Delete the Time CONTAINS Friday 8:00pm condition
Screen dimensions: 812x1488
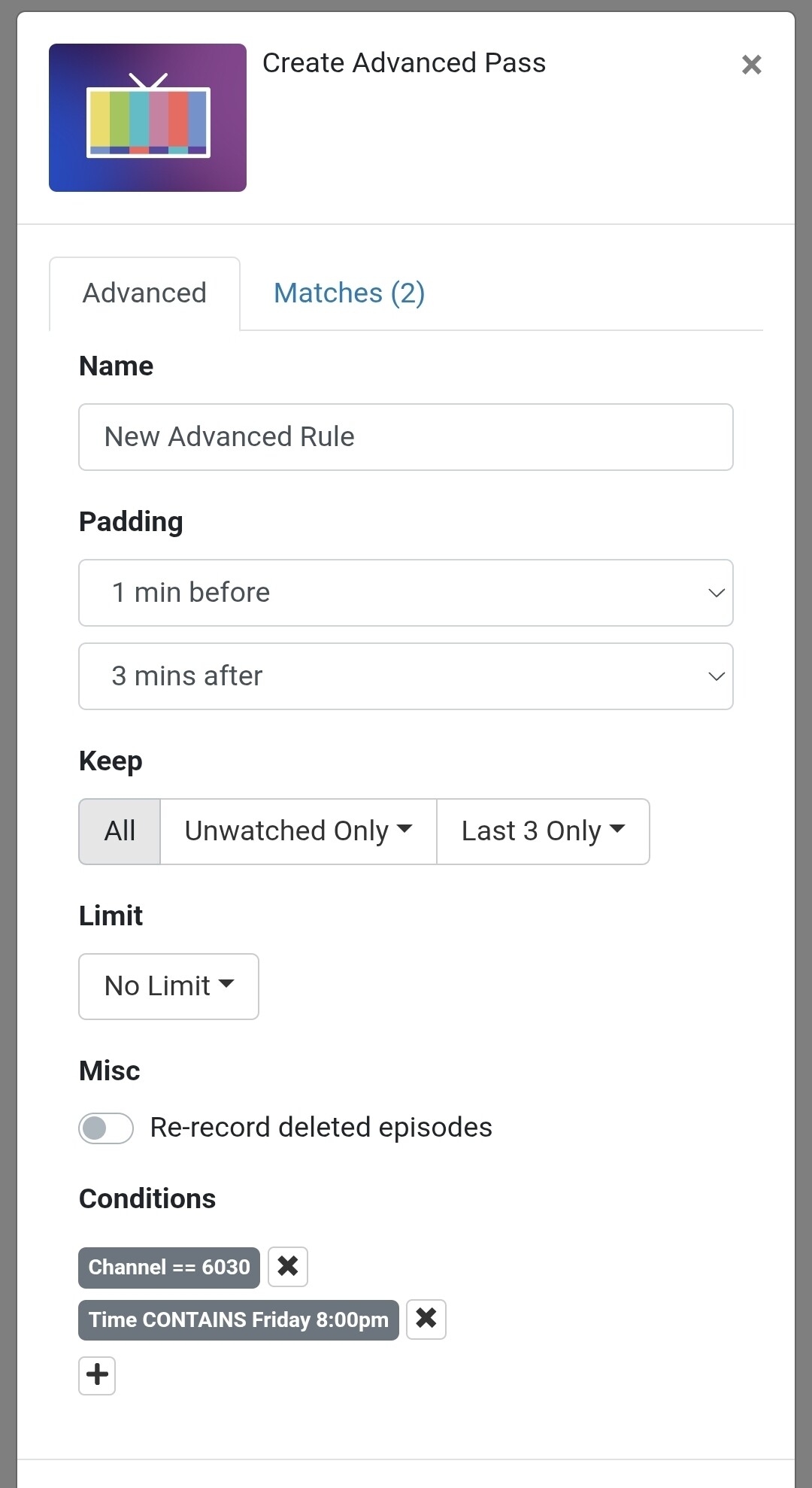(x=426, y=1319)
